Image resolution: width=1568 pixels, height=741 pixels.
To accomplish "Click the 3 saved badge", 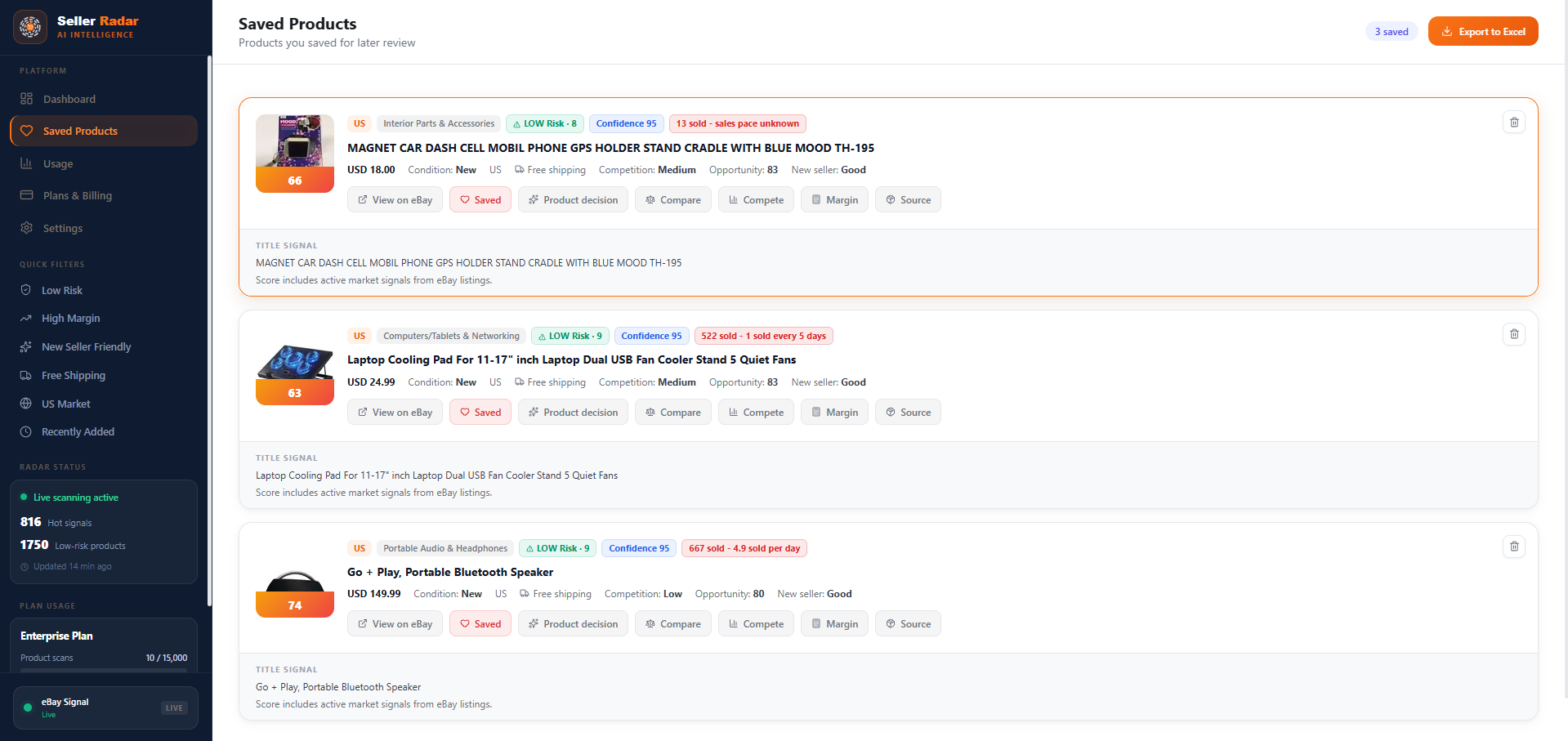I will (x=1392, y=31).
